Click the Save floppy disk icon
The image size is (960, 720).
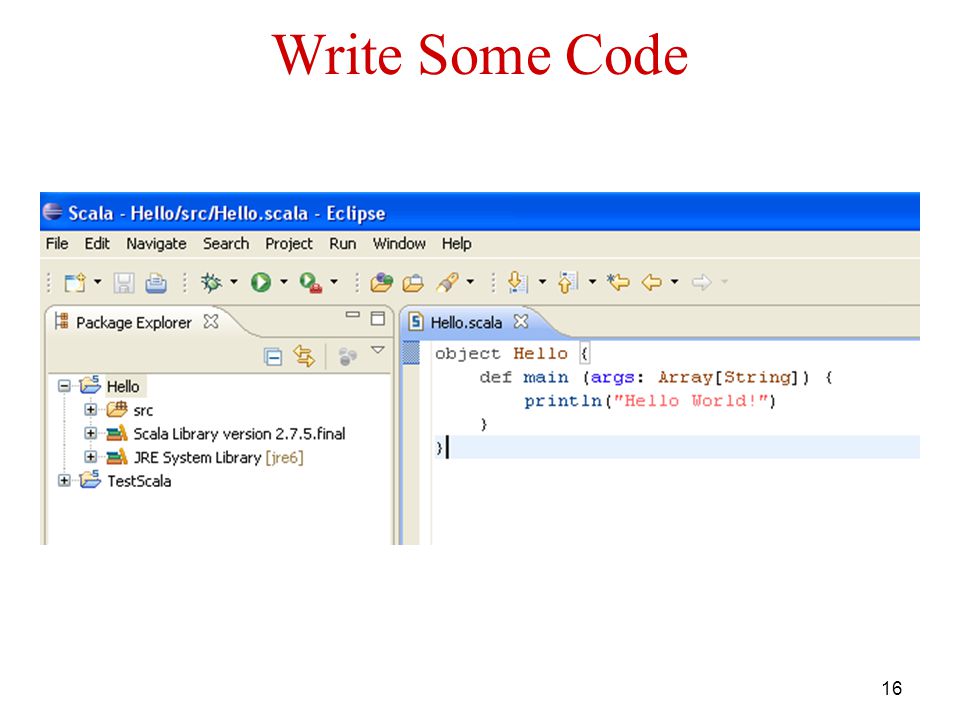point(124,282)
